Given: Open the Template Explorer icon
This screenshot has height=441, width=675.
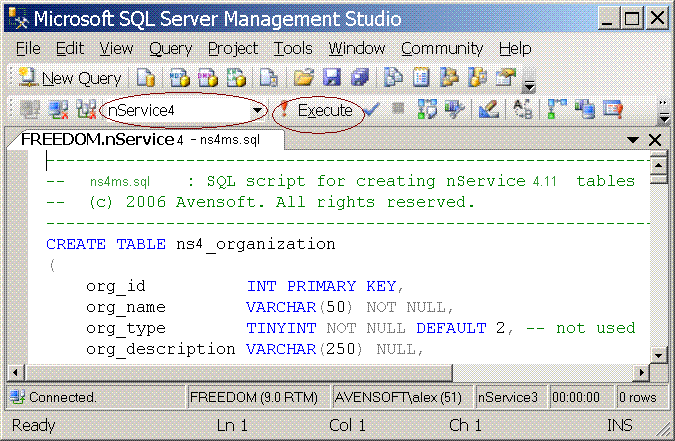Looking at the screenshot, I should 477,78.
